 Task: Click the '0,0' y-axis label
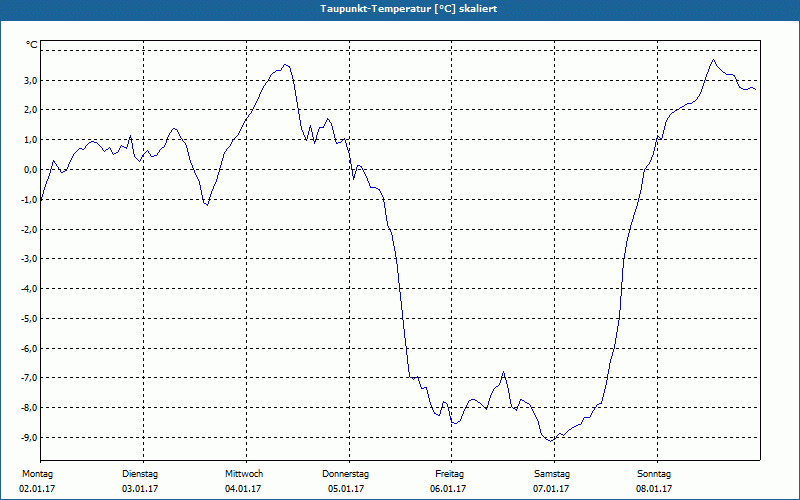pos(30,170)
